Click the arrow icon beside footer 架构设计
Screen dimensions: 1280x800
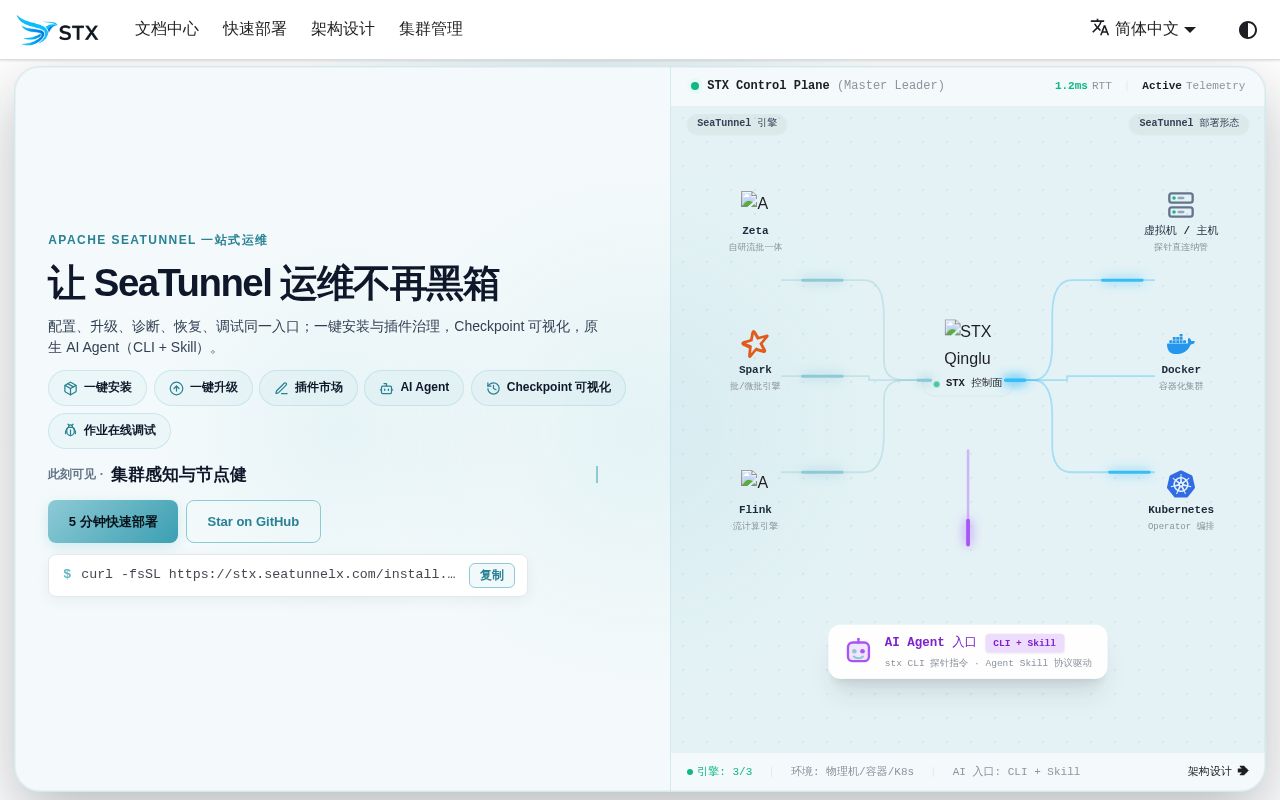coord(1243,771)
